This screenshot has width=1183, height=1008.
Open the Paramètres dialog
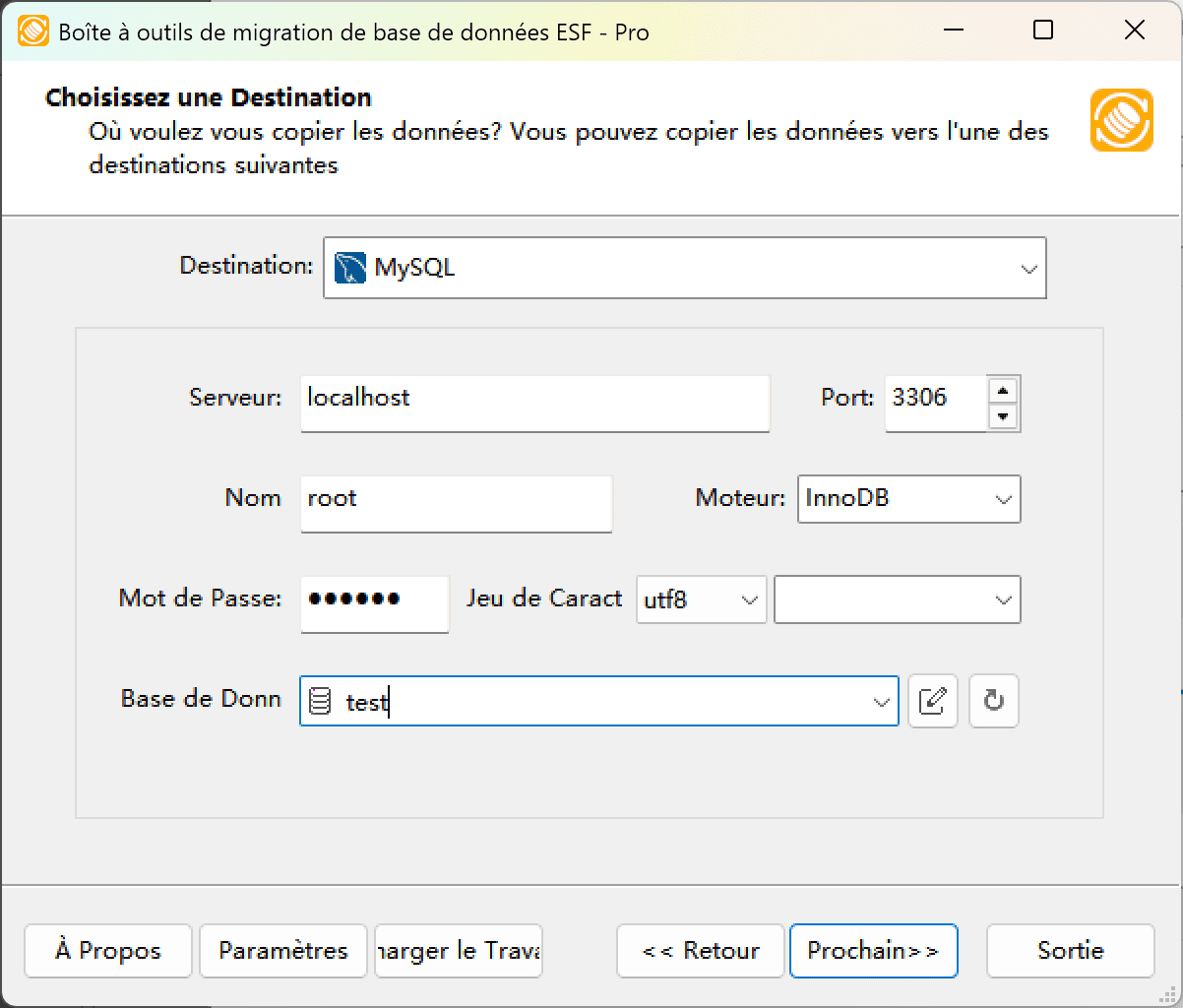click(282, 951)
